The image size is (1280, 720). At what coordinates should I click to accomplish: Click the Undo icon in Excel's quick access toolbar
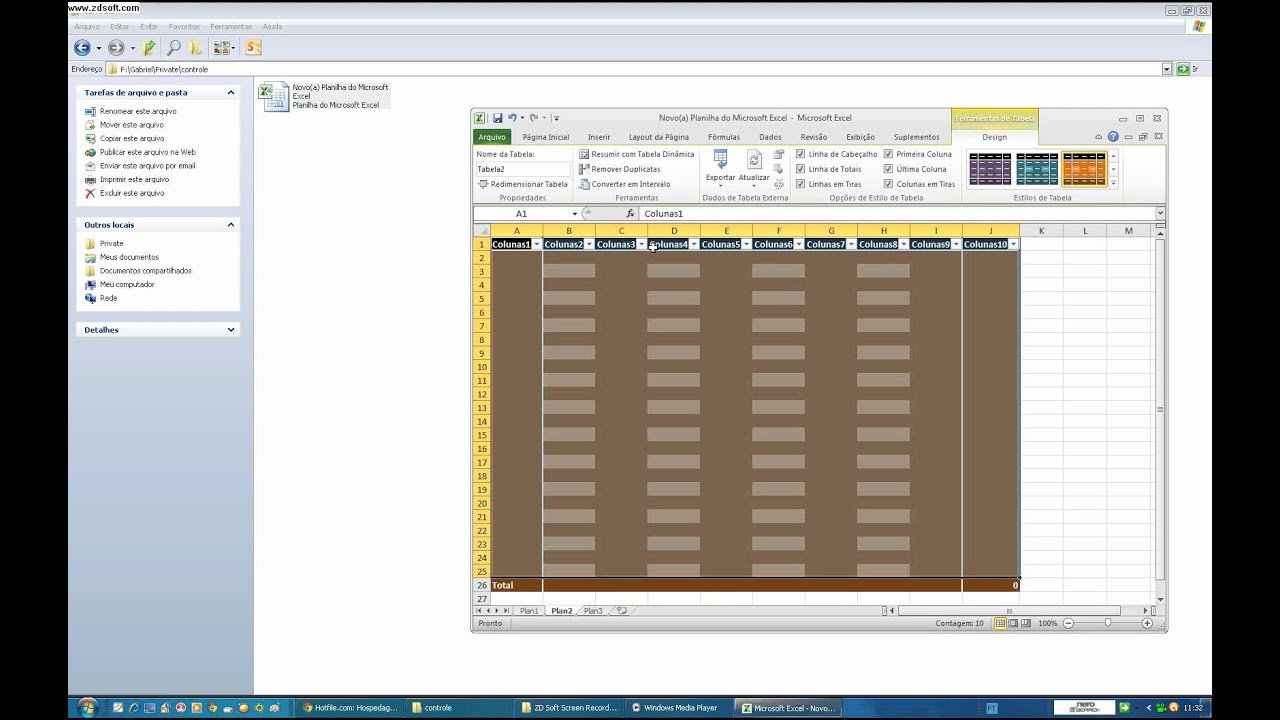(512, 118)
